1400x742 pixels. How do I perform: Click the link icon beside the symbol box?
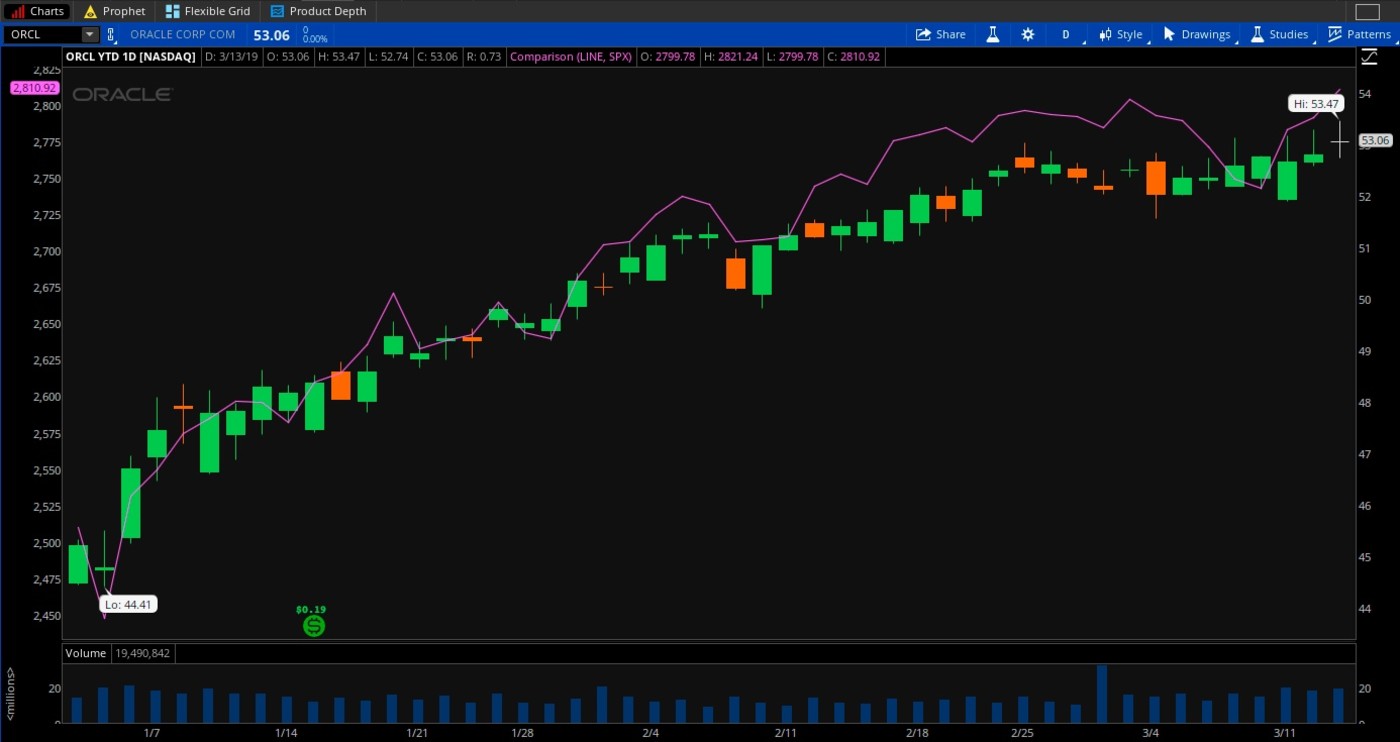112,35
